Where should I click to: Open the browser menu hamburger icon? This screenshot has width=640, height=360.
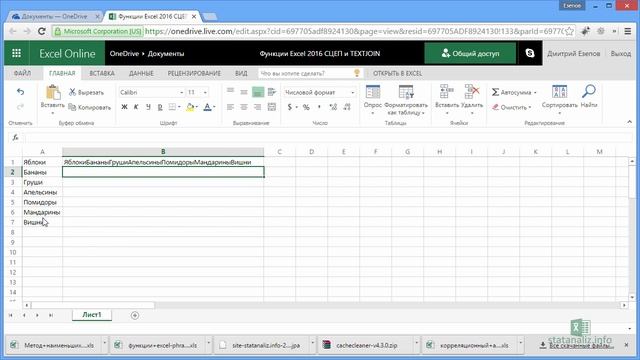click(x=628, y=31)
